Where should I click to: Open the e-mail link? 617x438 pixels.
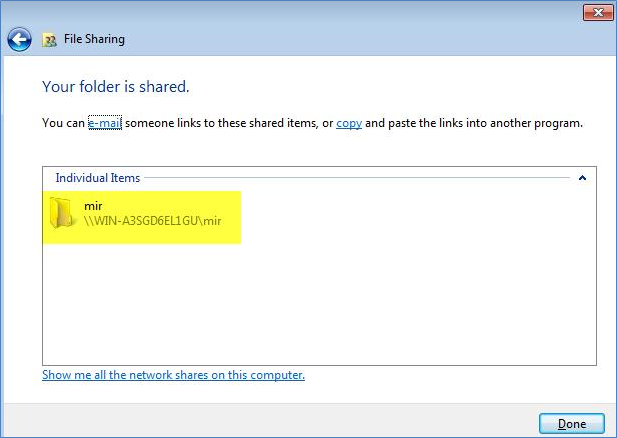click(x=105, y=123)
